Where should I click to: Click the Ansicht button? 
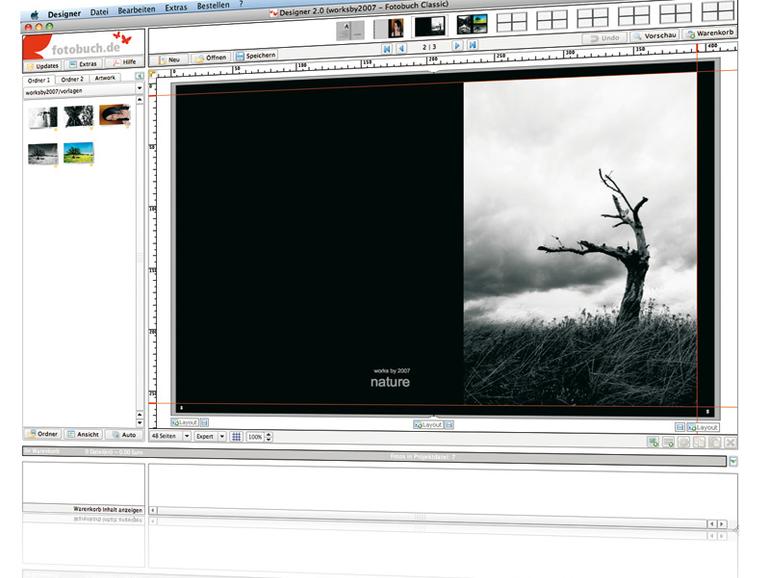[83, 435]
